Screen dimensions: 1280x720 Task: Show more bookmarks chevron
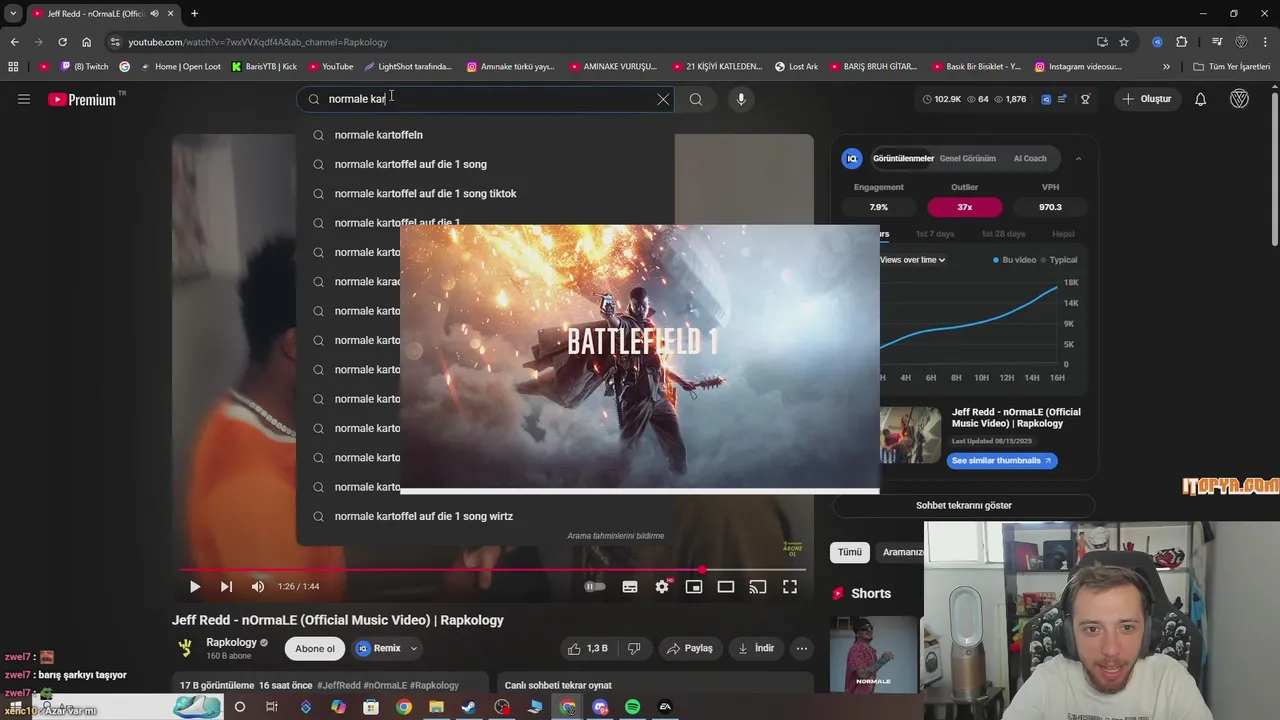tap(1166, 67)
